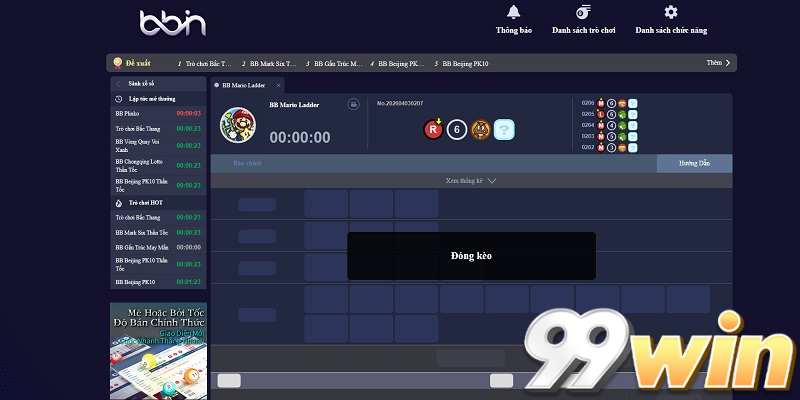Viewport: 800px width, 400px height.
Task: Click the large question mark block
Action: click(x=504, y=130)
